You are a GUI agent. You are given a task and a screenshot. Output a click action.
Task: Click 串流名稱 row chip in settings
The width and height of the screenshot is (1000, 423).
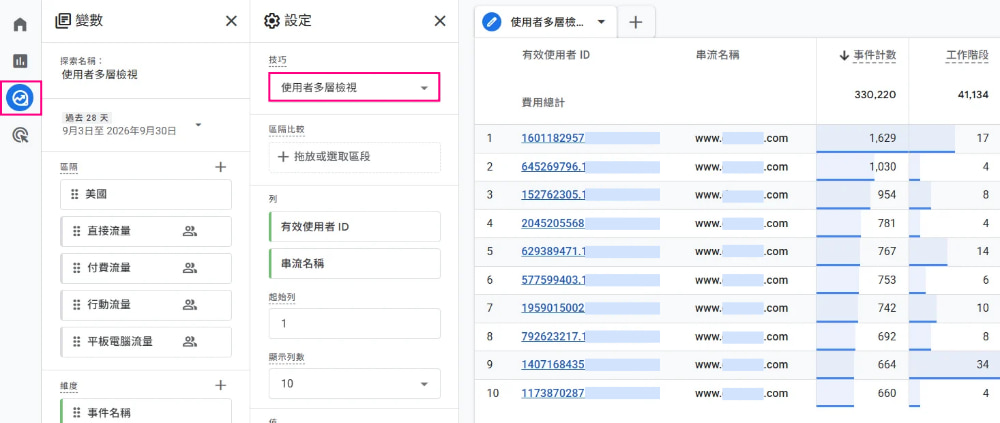[x=355, y=263]
